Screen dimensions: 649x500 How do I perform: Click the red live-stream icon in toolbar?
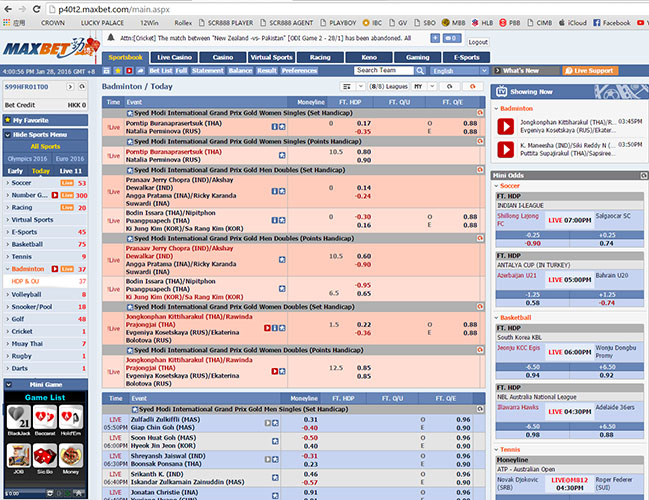[129, 71]
